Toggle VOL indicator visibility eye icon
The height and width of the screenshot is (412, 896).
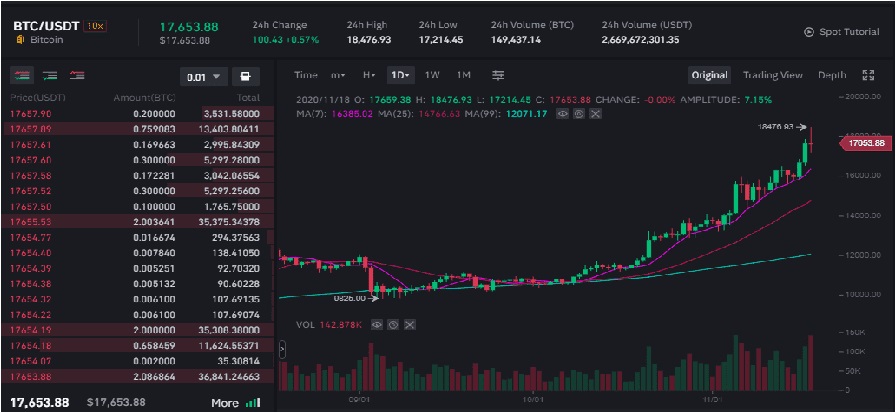(377, 325)
